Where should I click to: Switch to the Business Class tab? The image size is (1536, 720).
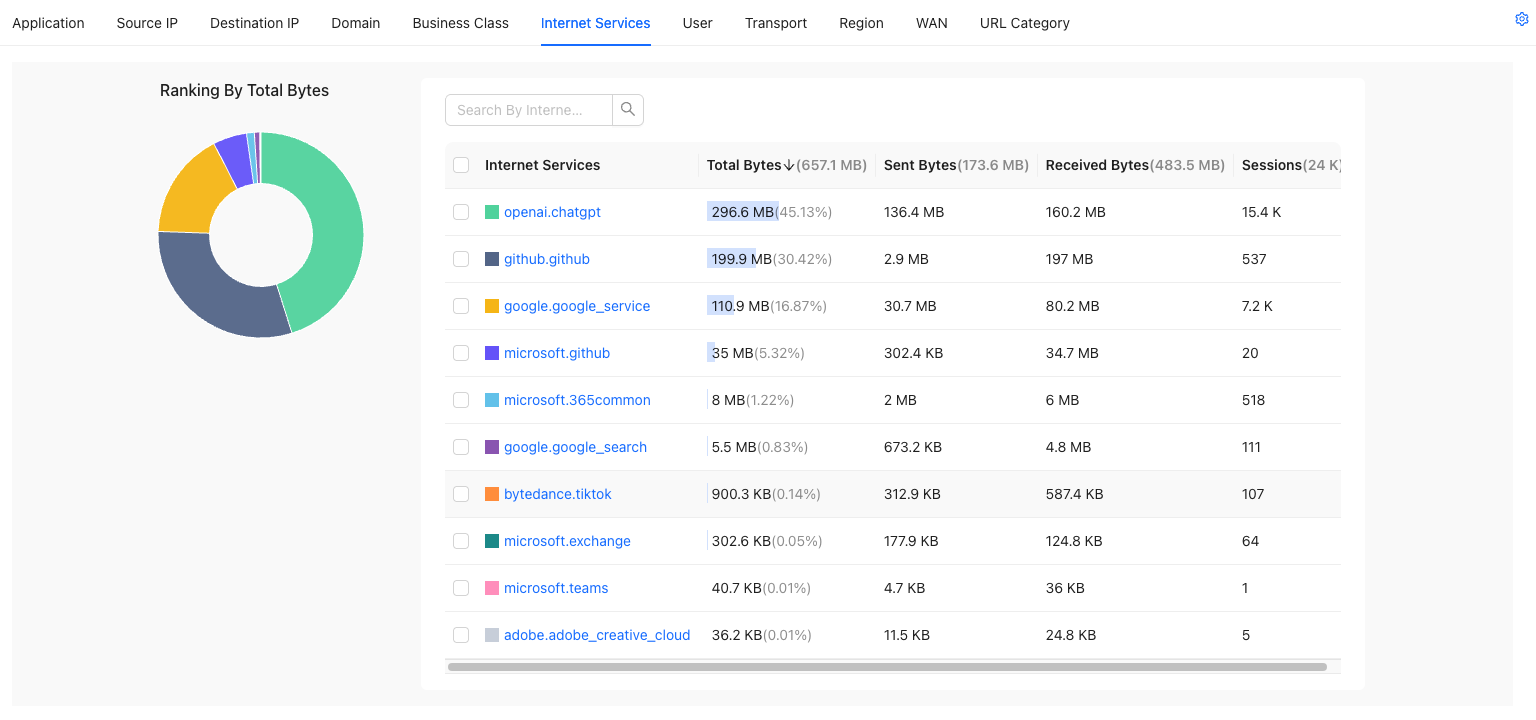[460, 23]
